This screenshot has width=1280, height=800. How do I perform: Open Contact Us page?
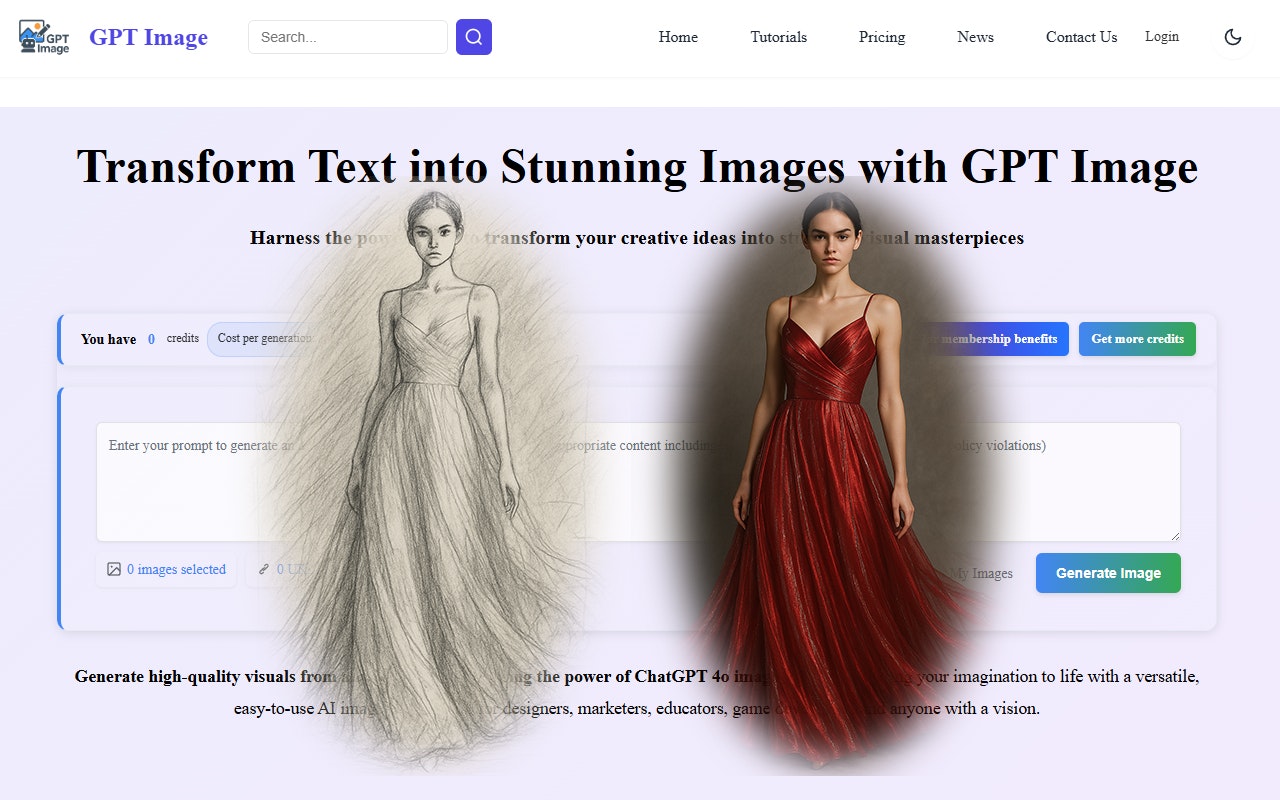click(x=1081, y=37)
